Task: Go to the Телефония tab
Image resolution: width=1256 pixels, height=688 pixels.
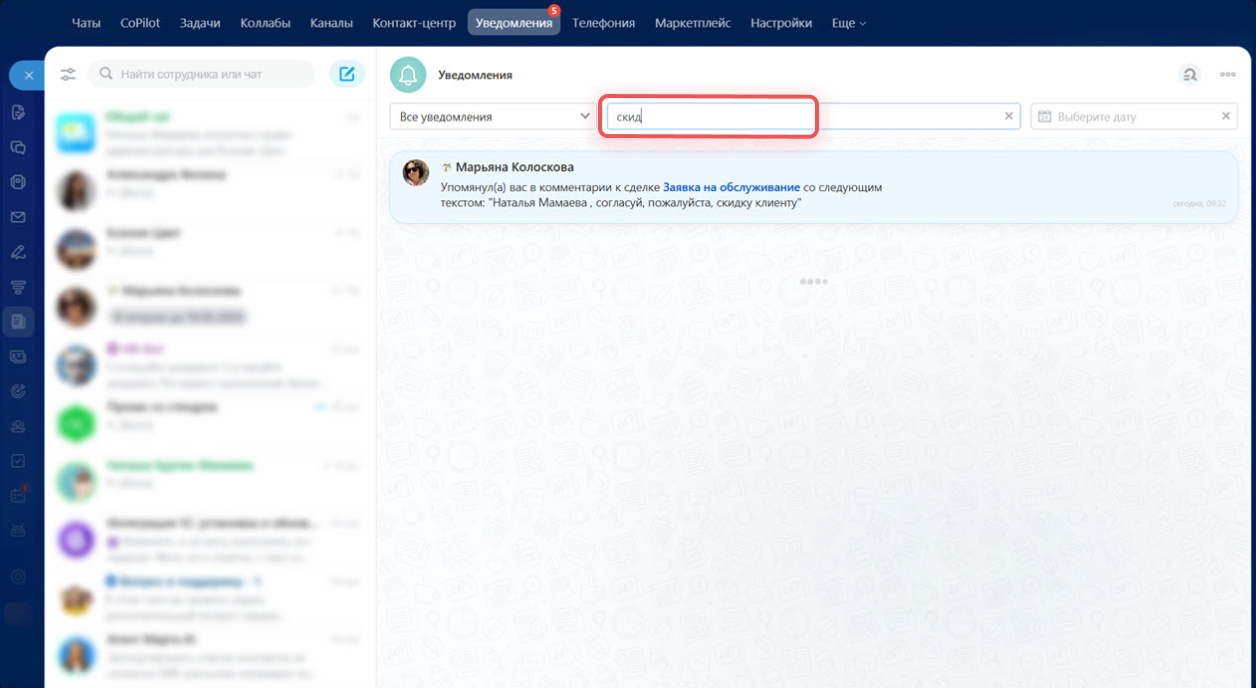Action: point(603,23)
